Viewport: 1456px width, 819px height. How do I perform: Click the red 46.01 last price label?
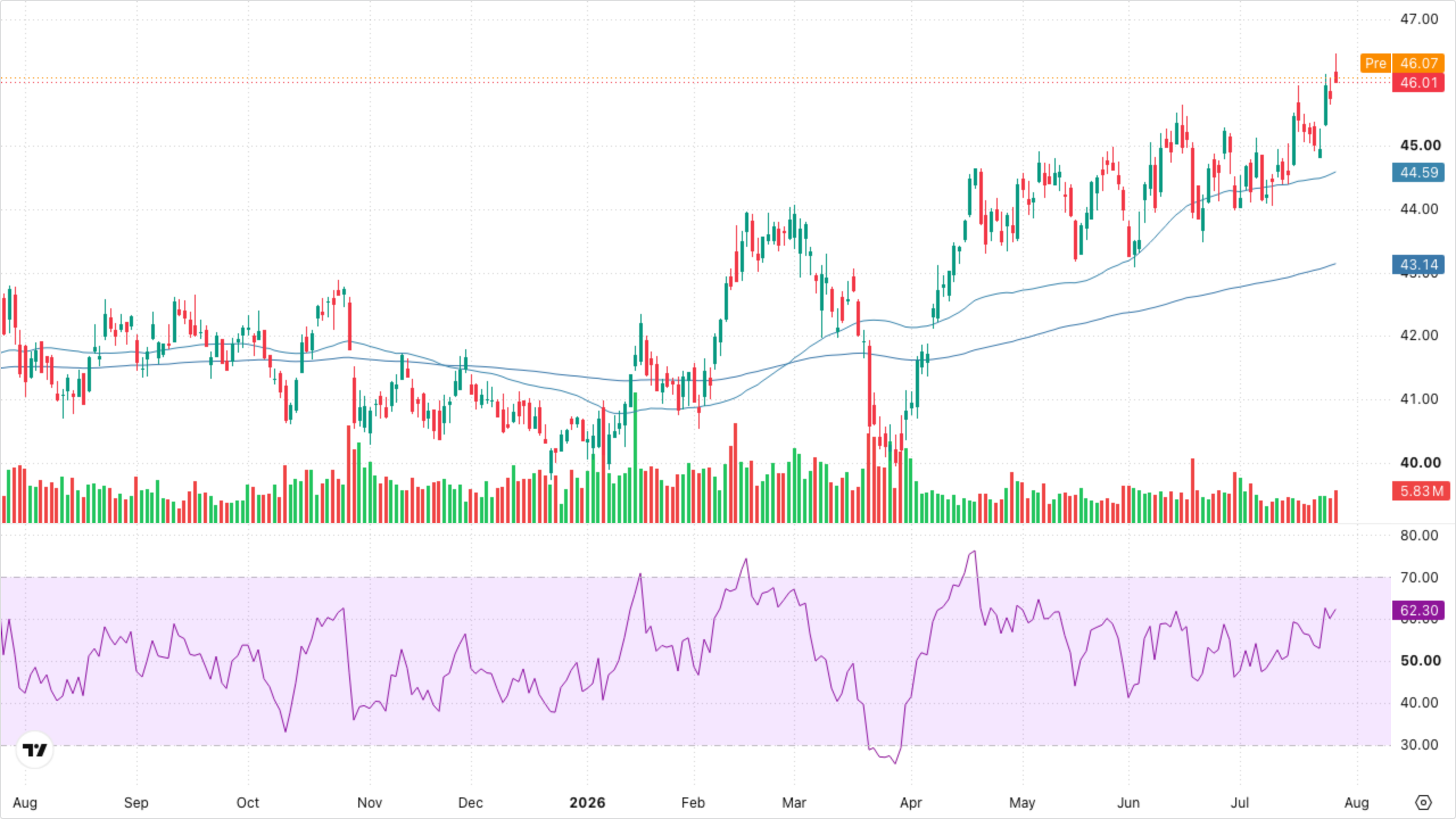click(x=1418, y=82)
